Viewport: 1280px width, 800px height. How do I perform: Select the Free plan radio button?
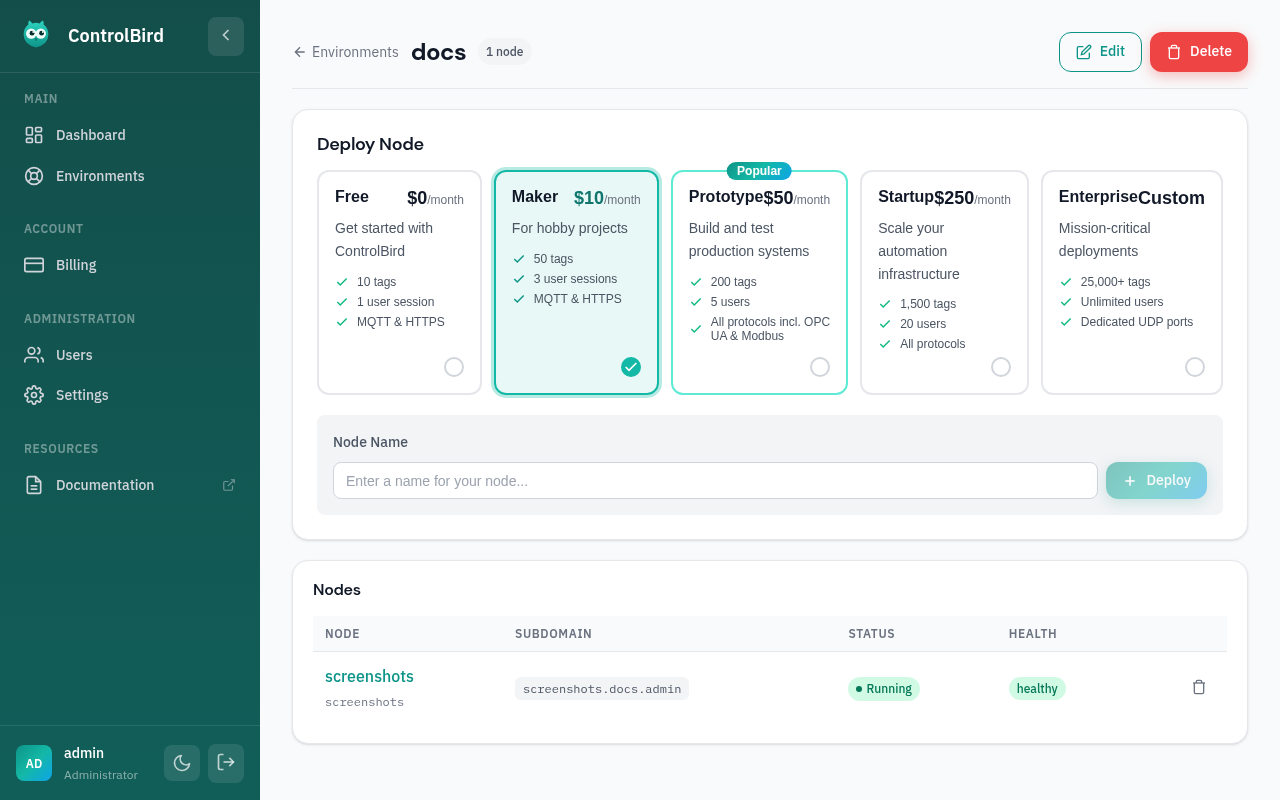(x=454, y=367)
